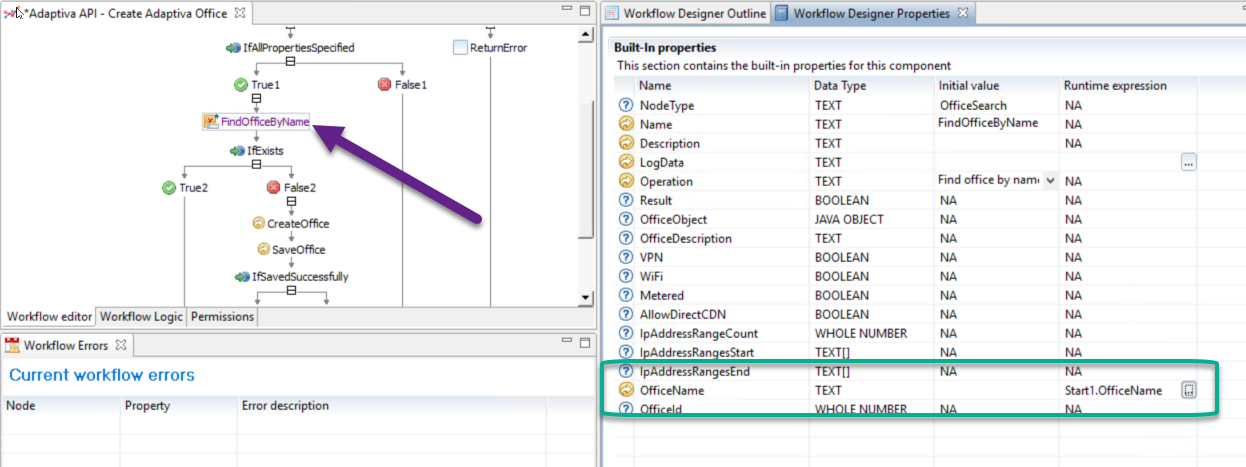Select the Workflow Errors tab

[65, 346]
